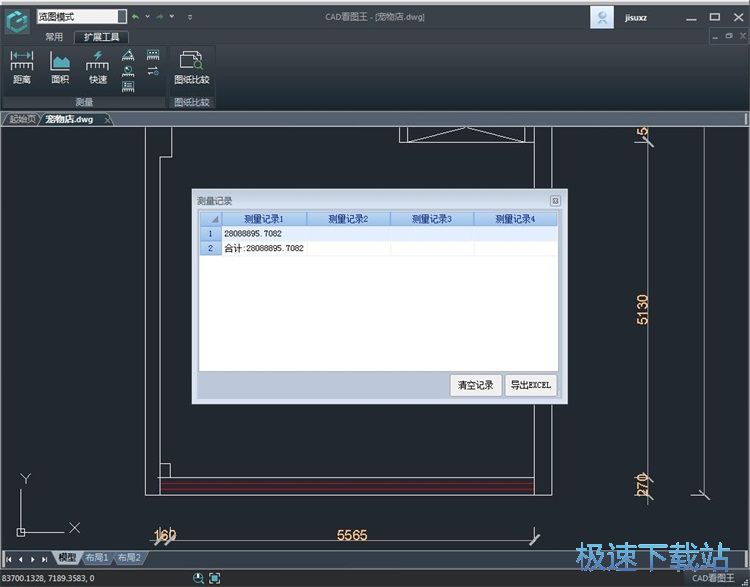Screen dimensions: 750x587
Task: Select the 距离 distance measure tool
Action: point(22,67)
